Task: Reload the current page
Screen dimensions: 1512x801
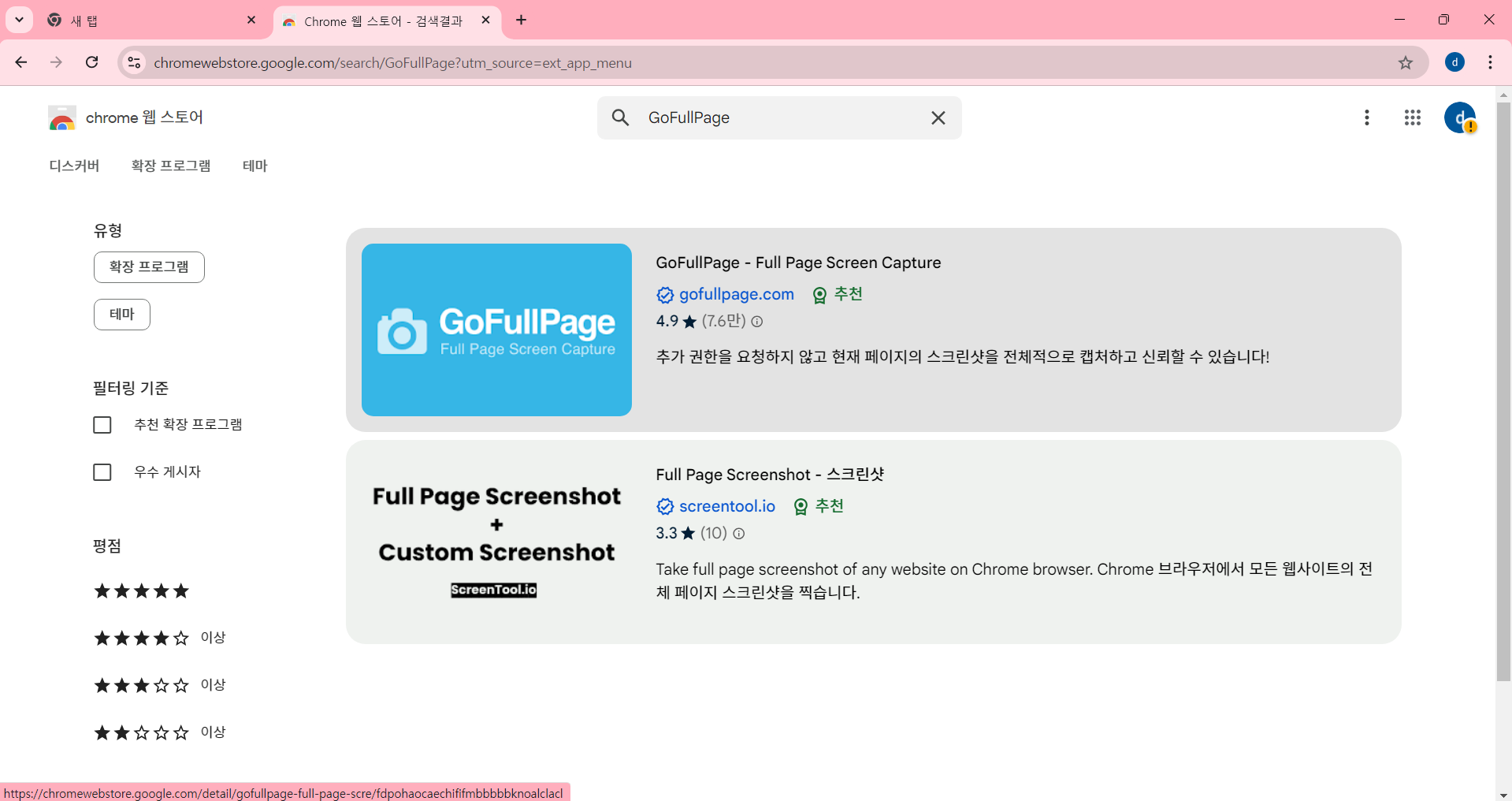Action: point(92,62)
